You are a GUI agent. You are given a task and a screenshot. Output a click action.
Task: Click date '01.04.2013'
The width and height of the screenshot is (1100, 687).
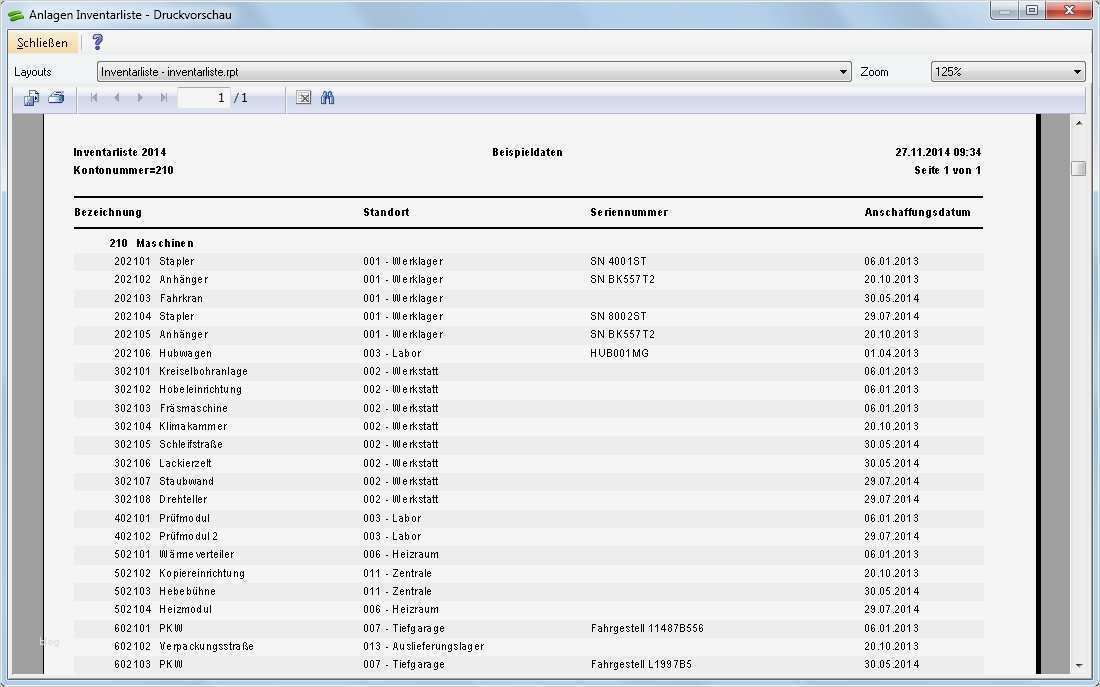892,353
